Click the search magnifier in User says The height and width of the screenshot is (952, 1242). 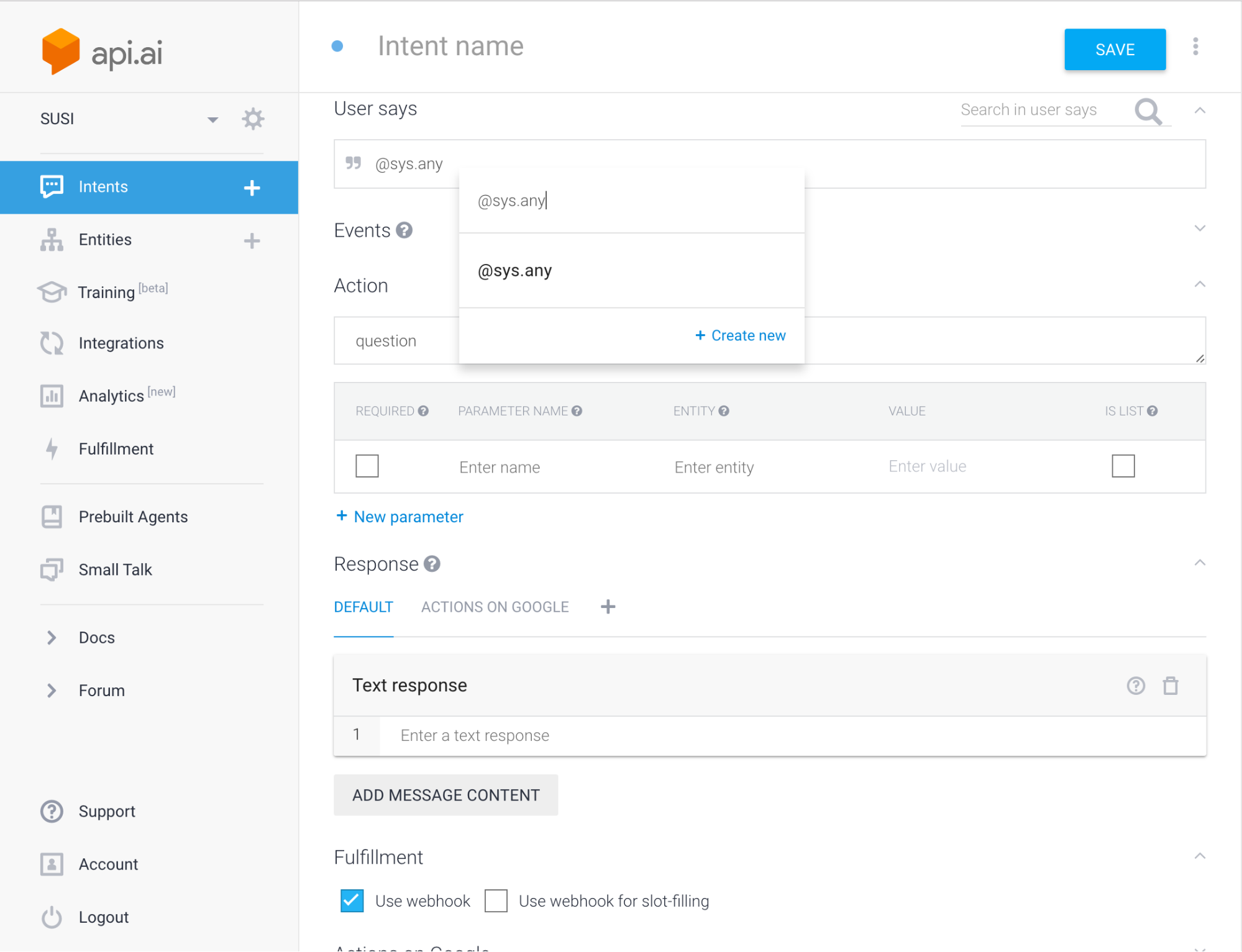[x=1147, y=111]
